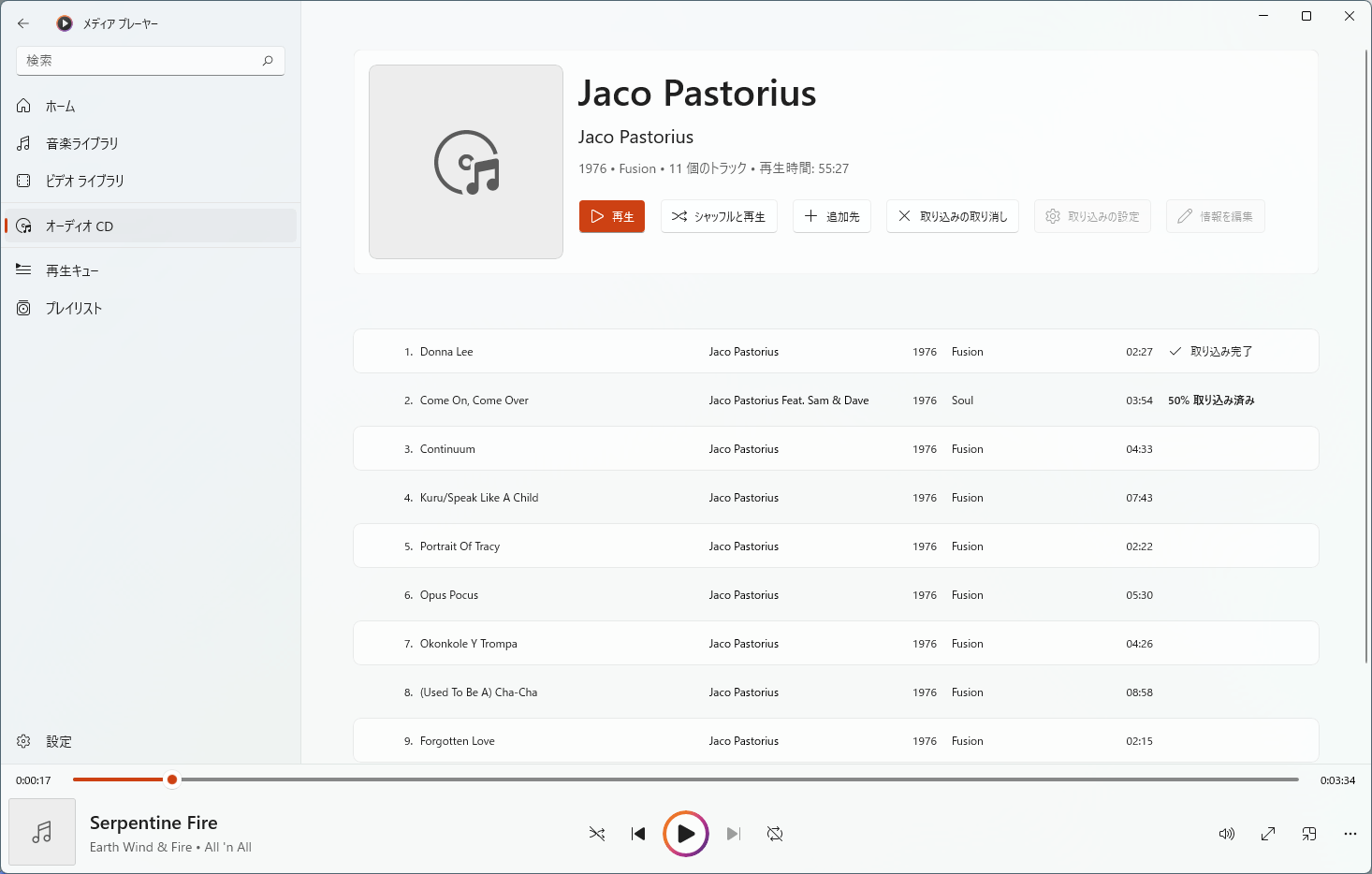
Task: Select track 8 (Used To Be A) Cha-Cha
Action: [836, 692]
